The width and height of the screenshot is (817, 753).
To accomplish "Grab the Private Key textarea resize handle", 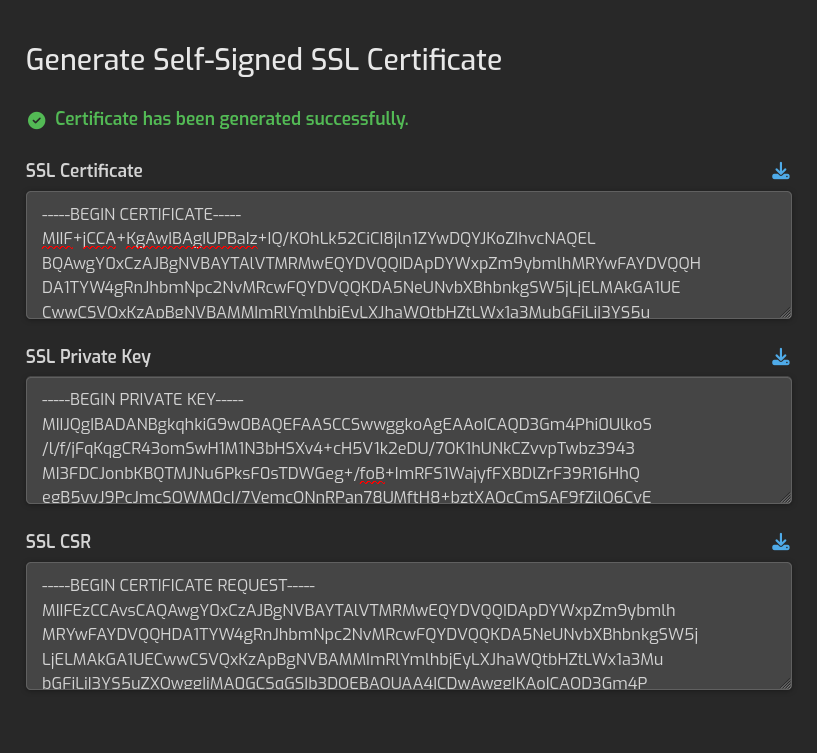I will [786, 498].
